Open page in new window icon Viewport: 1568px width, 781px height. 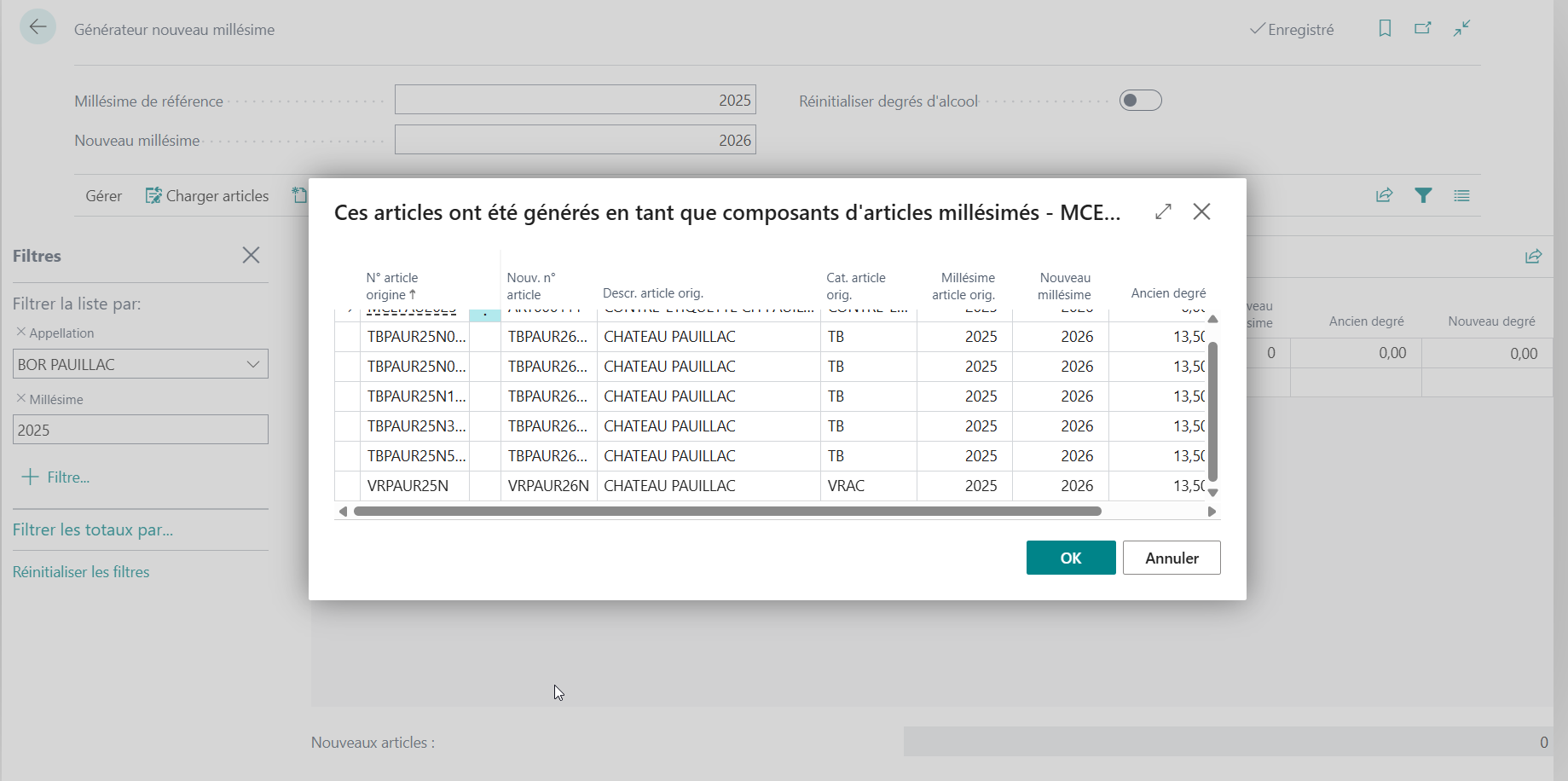point(1422,29)
